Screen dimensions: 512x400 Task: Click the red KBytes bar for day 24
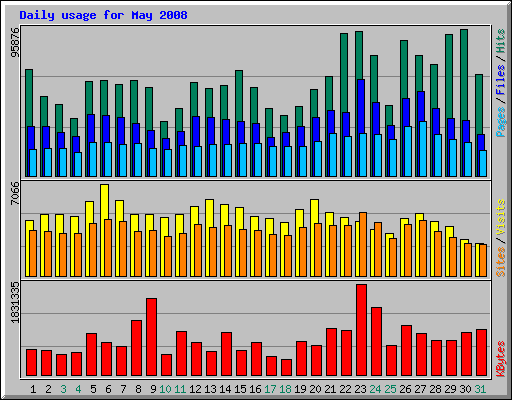pos(377,342)
